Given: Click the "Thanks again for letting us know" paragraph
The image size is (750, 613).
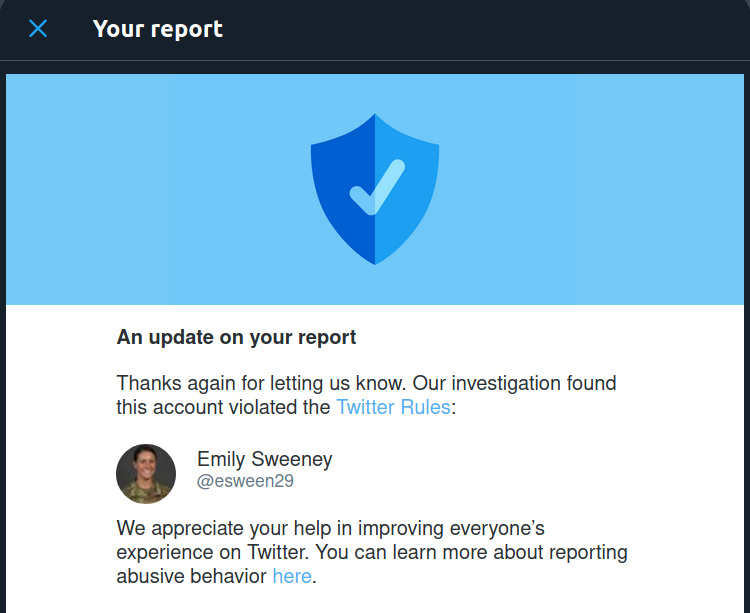Looking at the screenshot, I should click(x=366, y=395).
